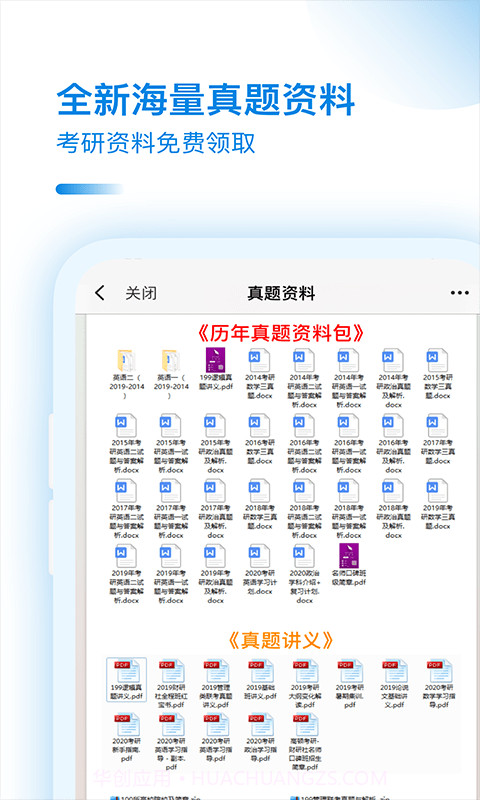Image resolution: width=480 pixels, height=800 pixels.
Task: Open 2020考研政治学习指导.pdf
Action: click(x=260, y=738)
